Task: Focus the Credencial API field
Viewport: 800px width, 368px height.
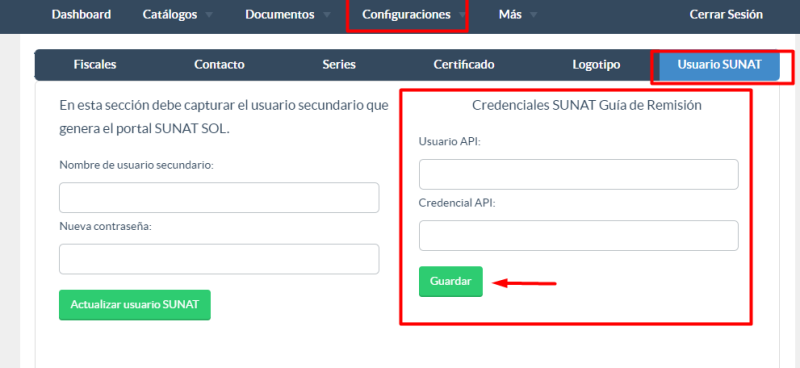Action: (579, 235)
